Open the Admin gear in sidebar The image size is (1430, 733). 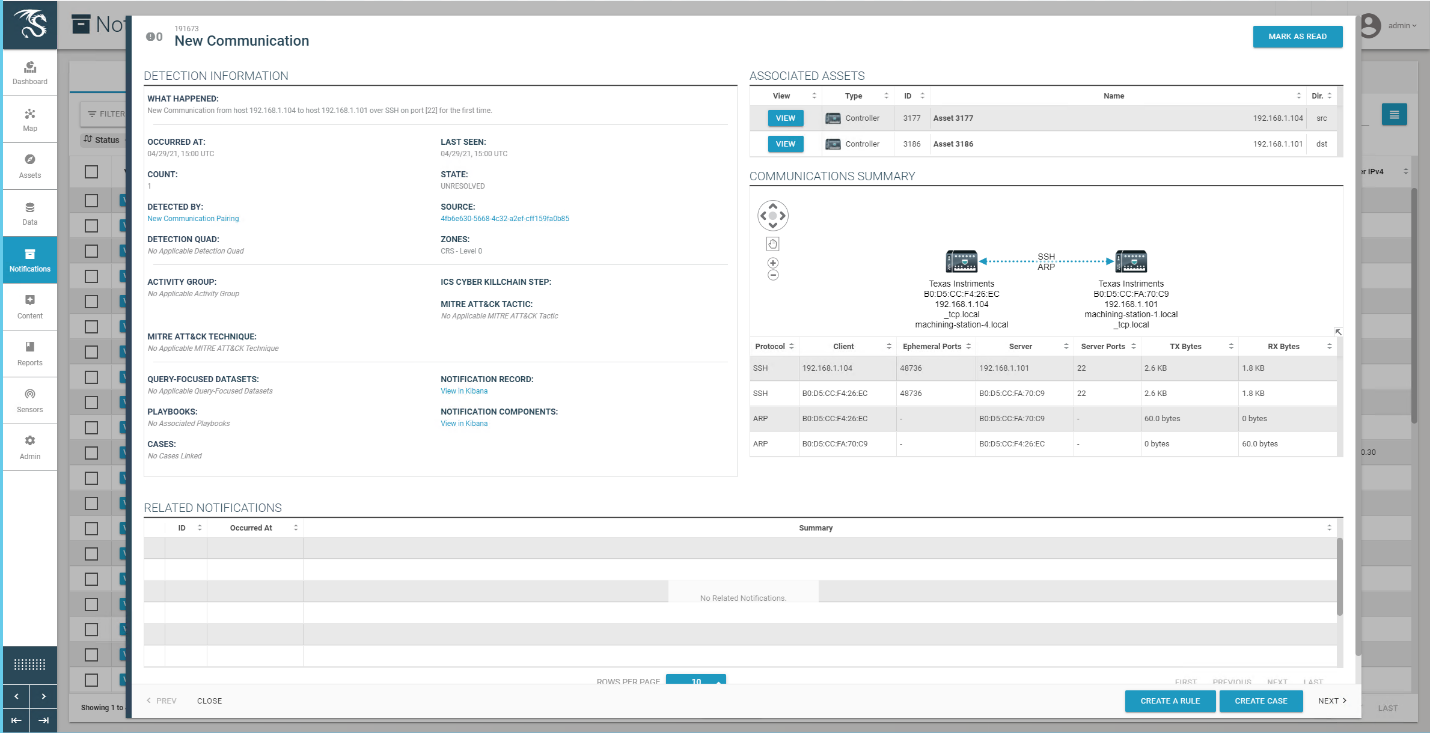(30, 447)
